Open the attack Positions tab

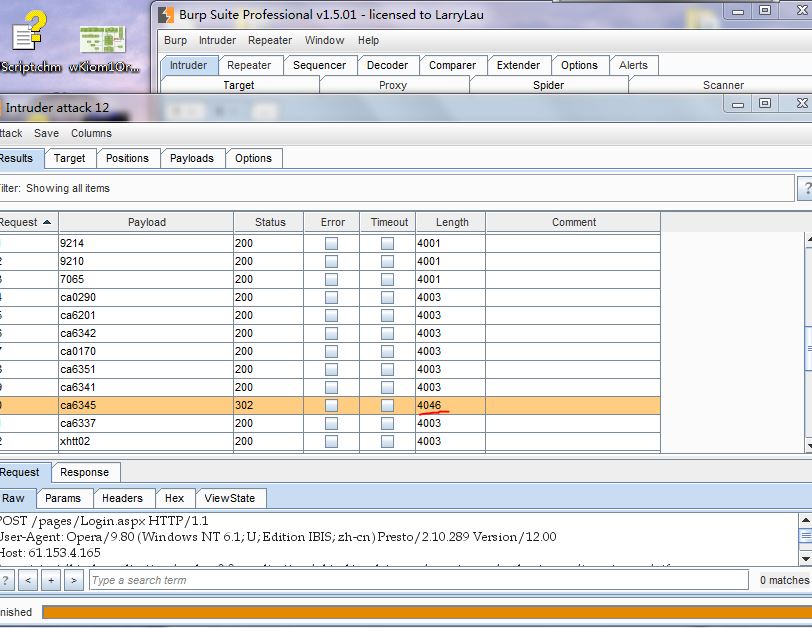point(127,158)
